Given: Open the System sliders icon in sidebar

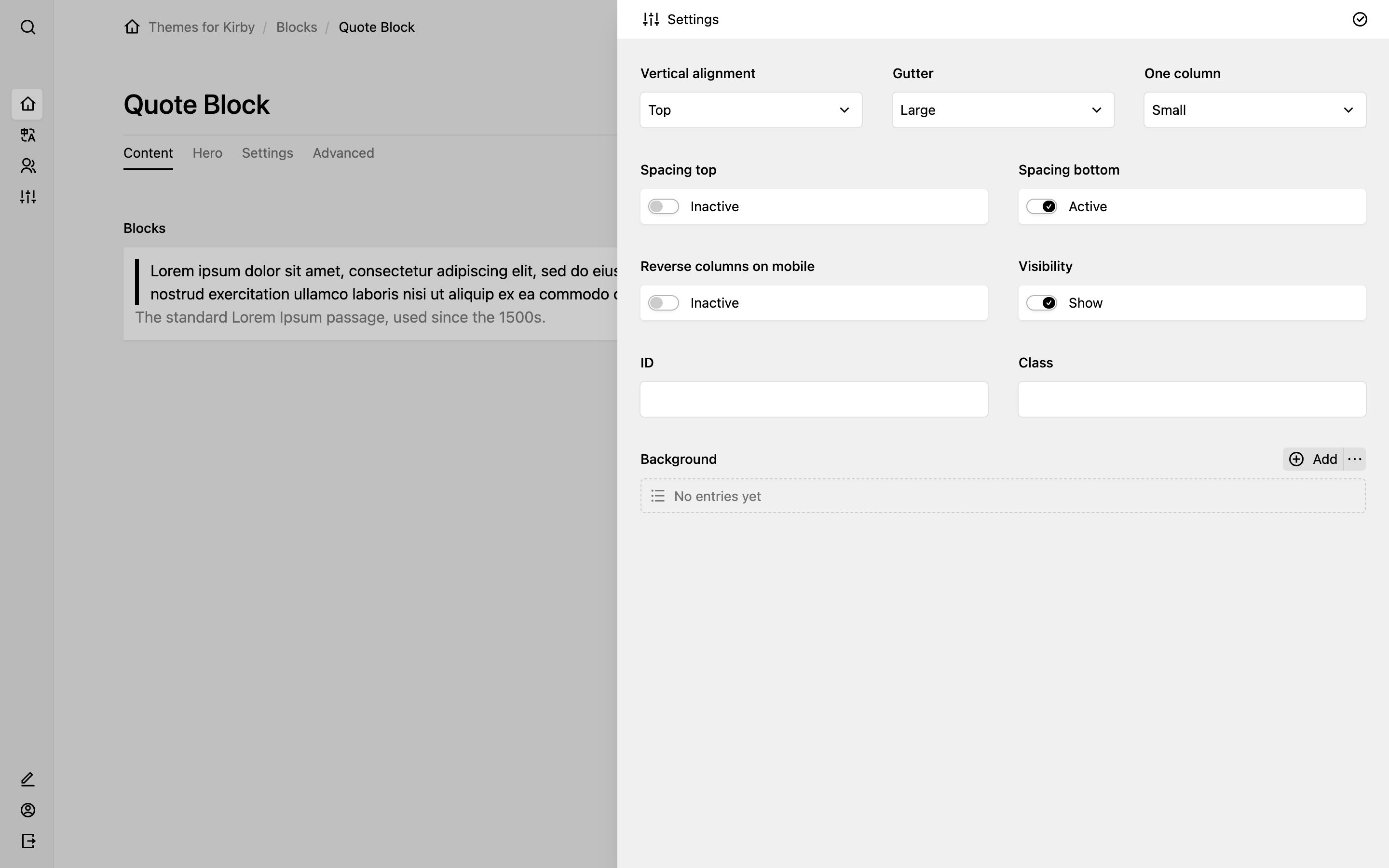Looking at the screenshot, I should click(27, 197).
